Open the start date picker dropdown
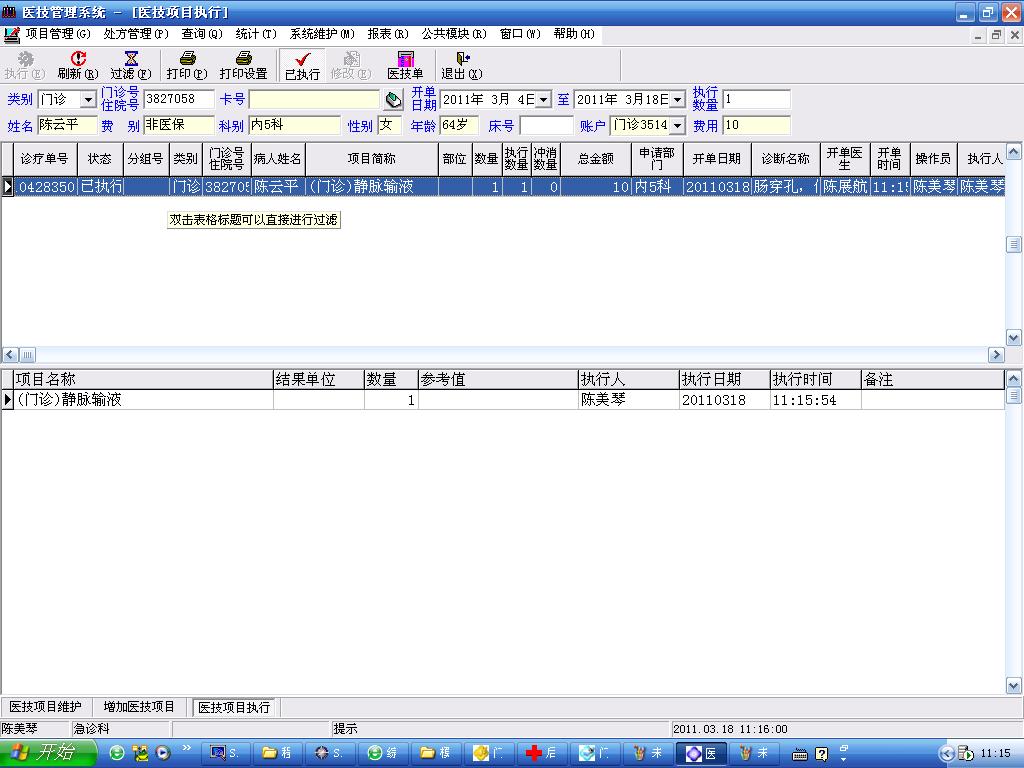Screen dimensions: 1024x768 [543, 100]
